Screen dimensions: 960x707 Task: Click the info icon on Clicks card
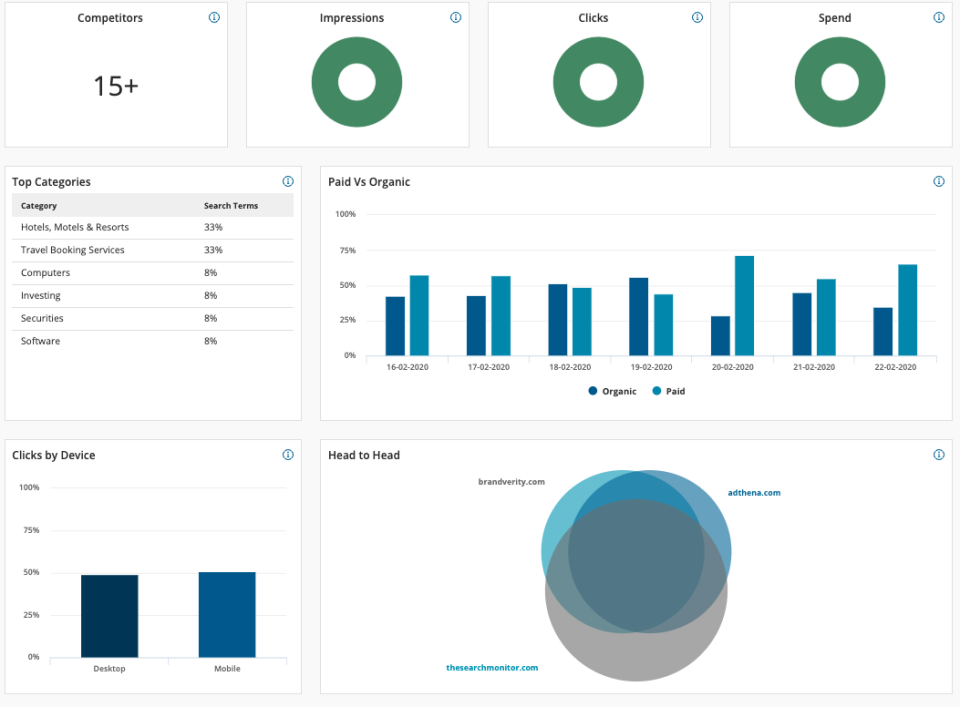click(x=697, y=18)
